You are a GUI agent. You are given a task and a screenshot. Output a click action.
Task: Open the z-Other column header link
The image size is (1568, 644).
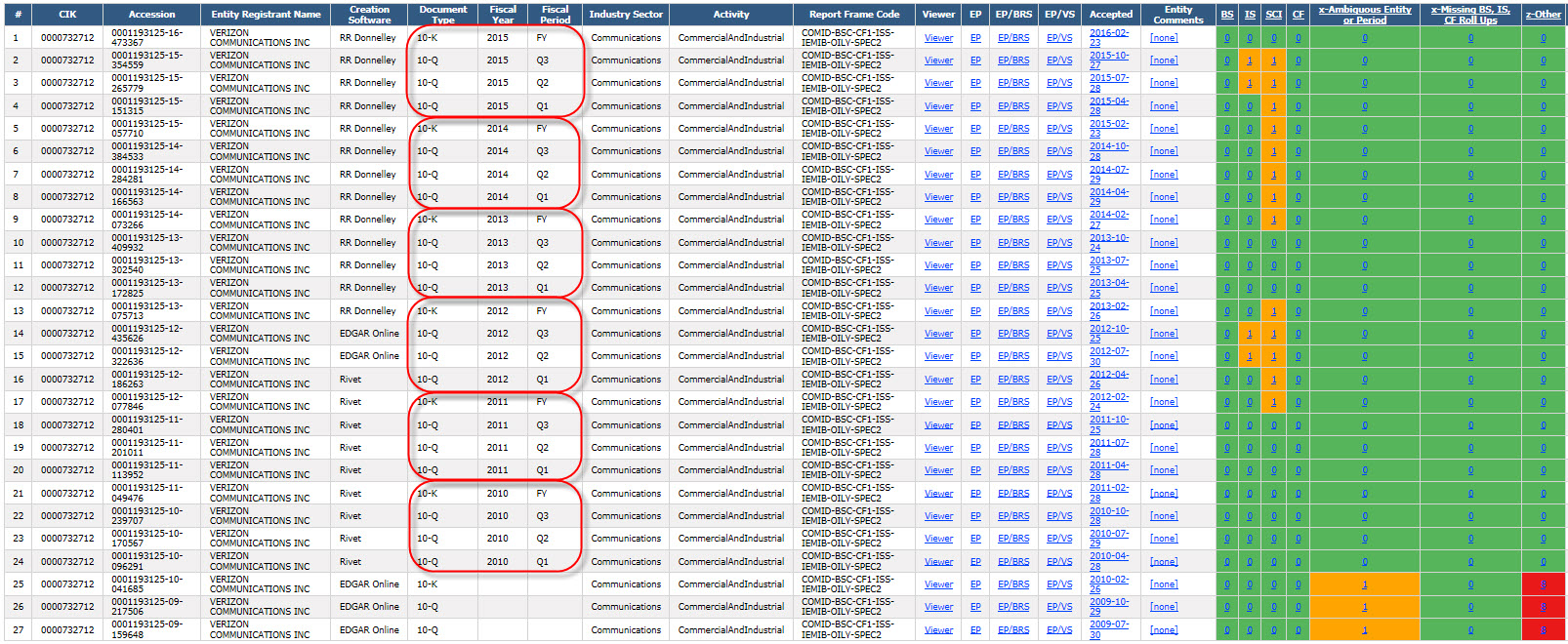click(1544, 15)
